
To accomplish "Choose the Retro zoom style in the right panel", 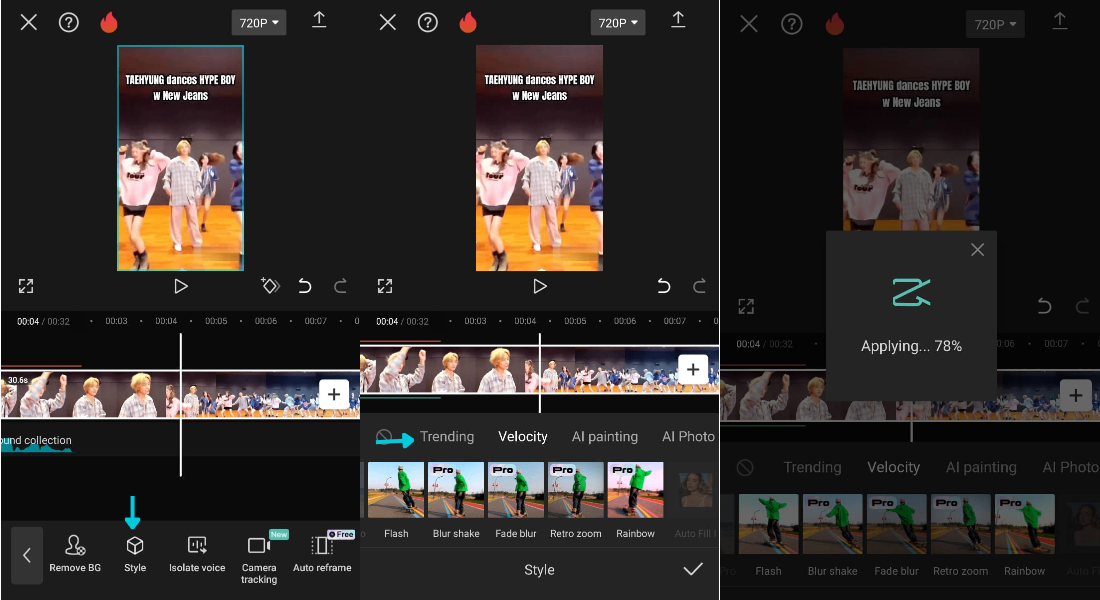I will [960, 536].
